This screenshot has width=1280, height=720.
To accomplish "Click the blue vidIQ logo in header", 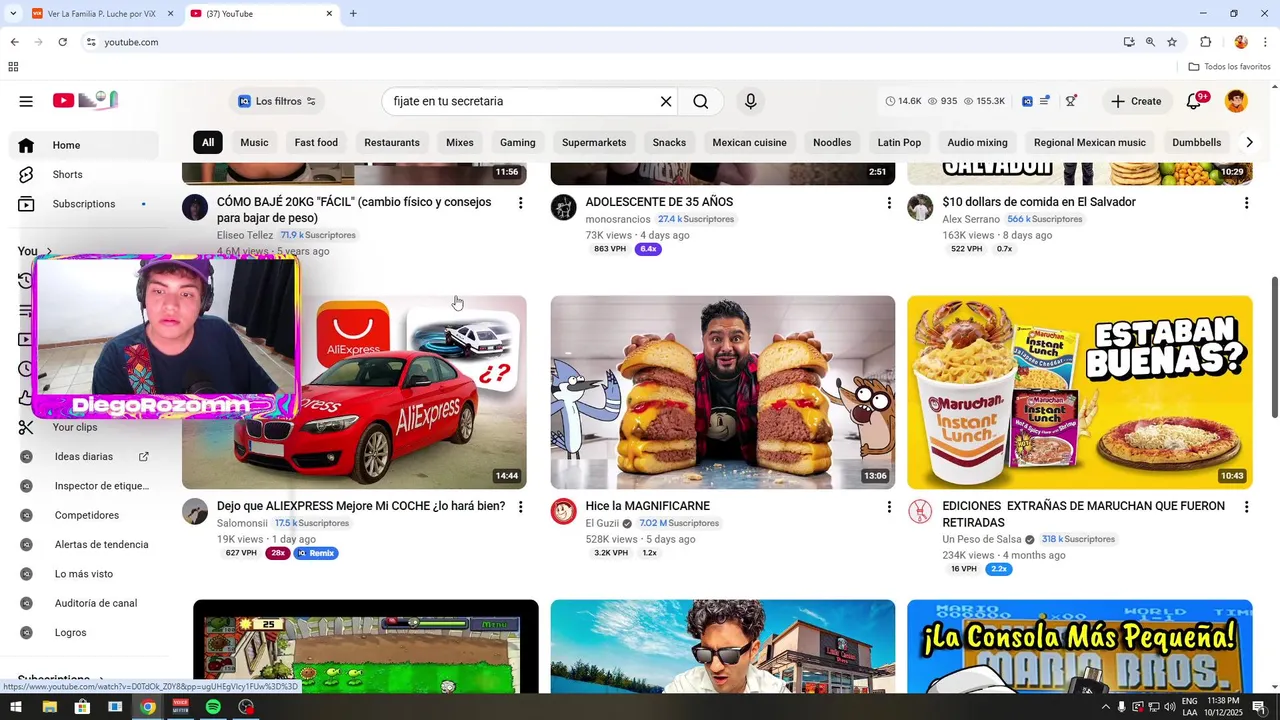I will (x=1027, y=101).
